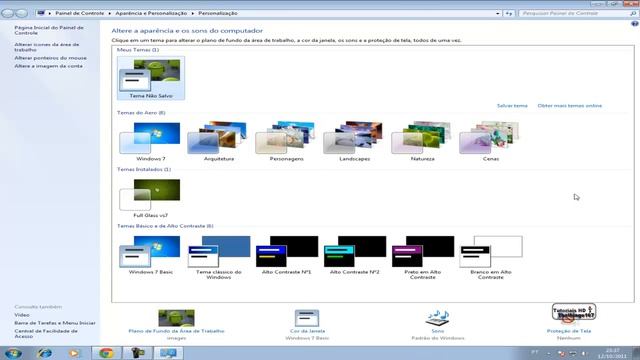Open the Sons settings icon
Image resolution: width=640 pixels, height=360 pixels.
point(438,318)
